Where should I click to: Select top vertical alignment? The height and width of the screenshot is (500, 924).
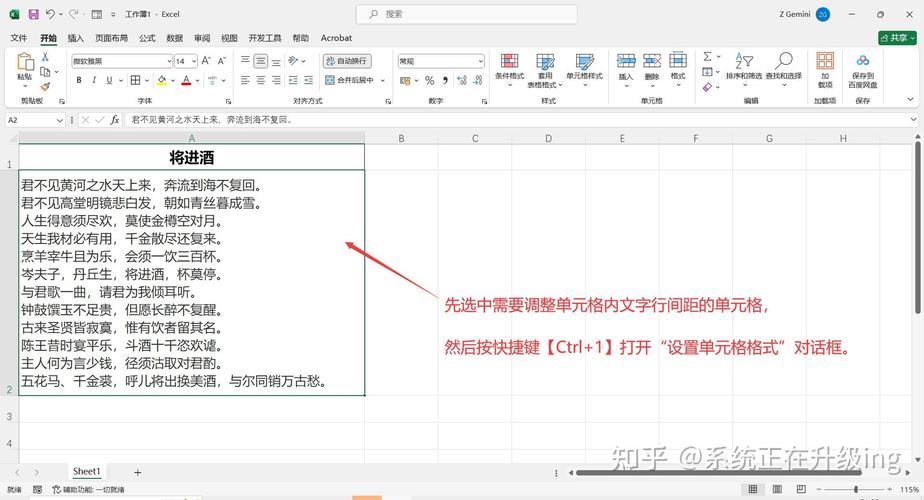click(245, 61)
